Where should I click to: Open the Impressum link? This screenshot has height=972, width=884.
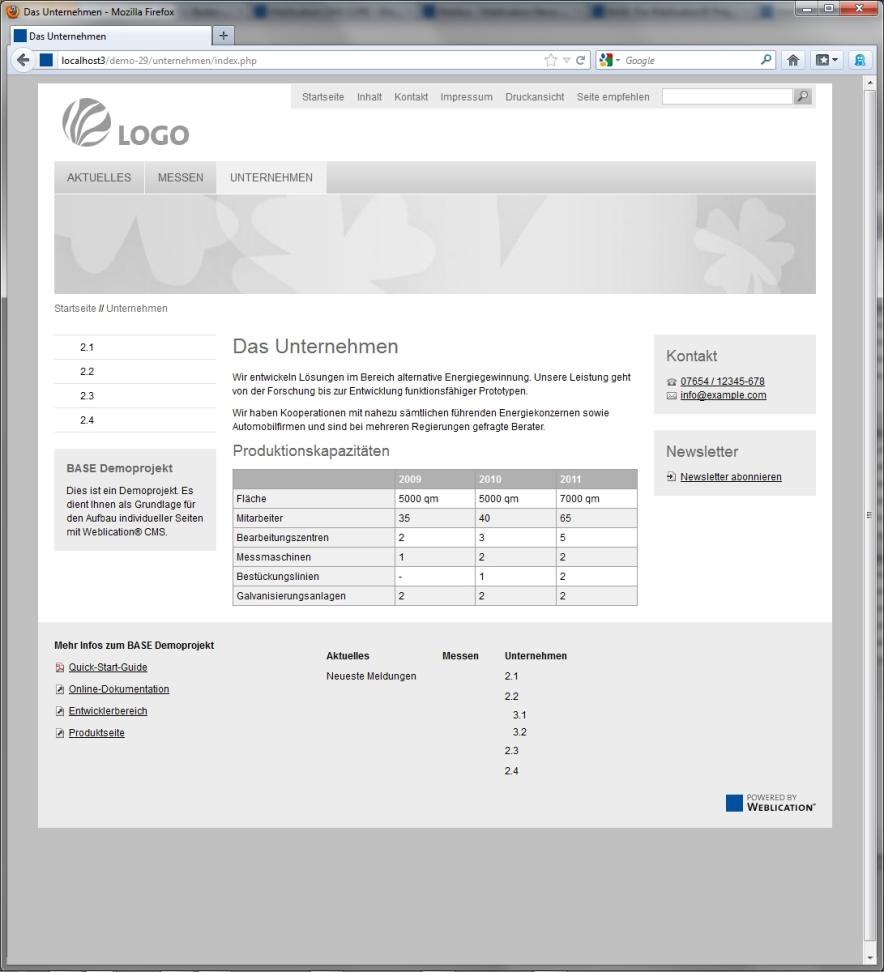tap(466, 97)
